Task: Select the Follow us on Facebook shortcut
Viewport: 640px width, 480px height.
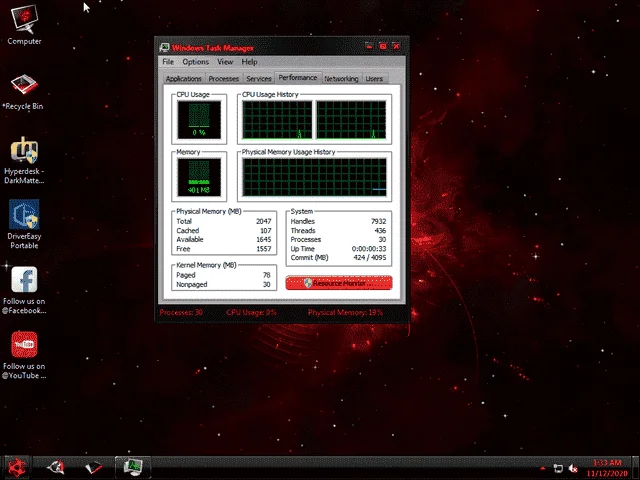Action: [x=24, y=290]
